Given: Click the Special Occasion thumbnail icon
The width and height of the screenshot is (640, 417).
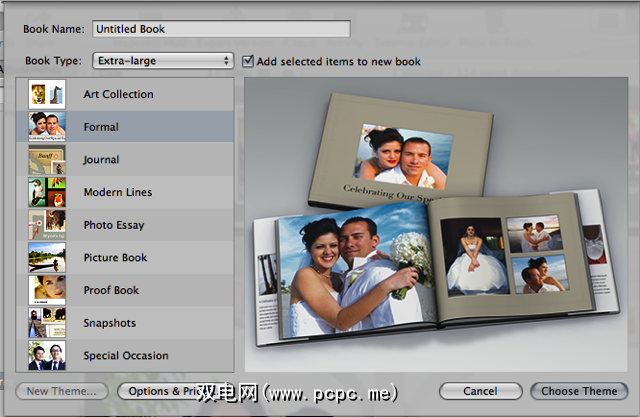Looking at the screenshot, I should point(47,355).
